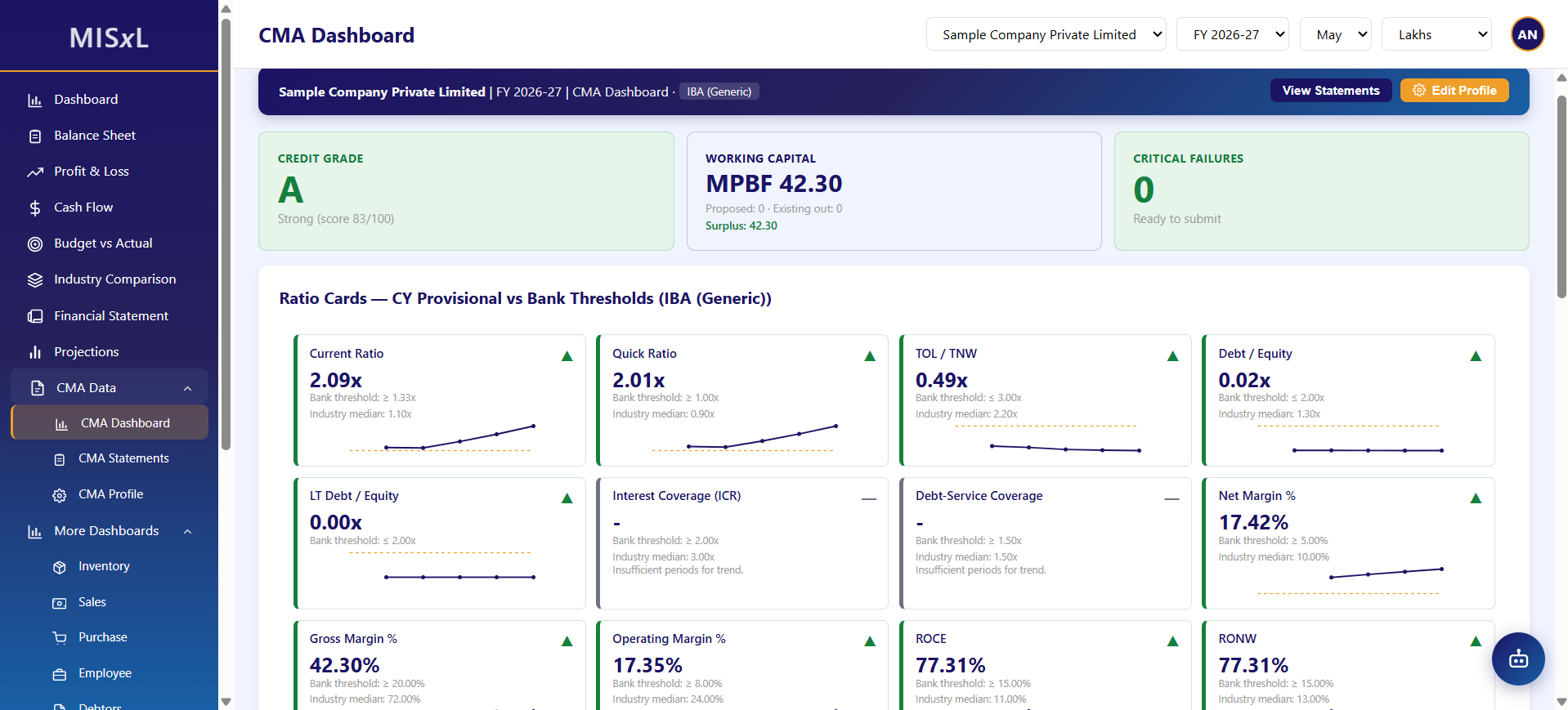Click the Surplus: 42.30 text

(x=741, y=226)
